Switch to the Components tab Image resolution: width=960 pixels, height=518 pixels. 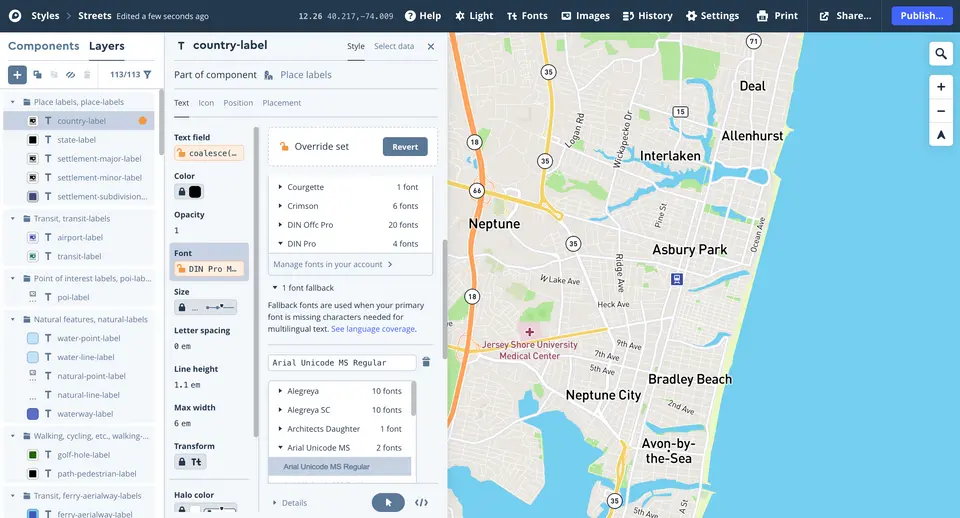coord(43,46)
